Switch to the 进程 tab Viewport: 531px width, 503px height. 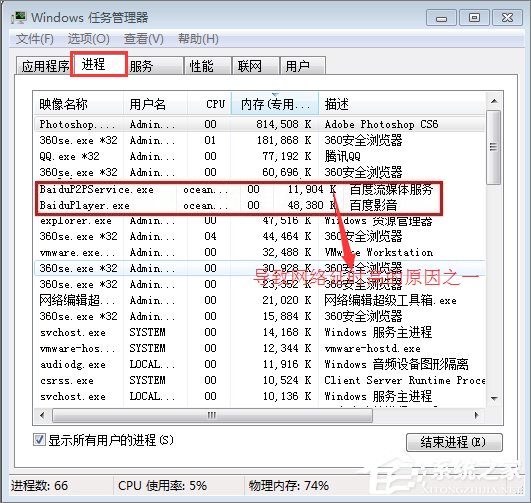pyautogui.click(x=99, y=64)
